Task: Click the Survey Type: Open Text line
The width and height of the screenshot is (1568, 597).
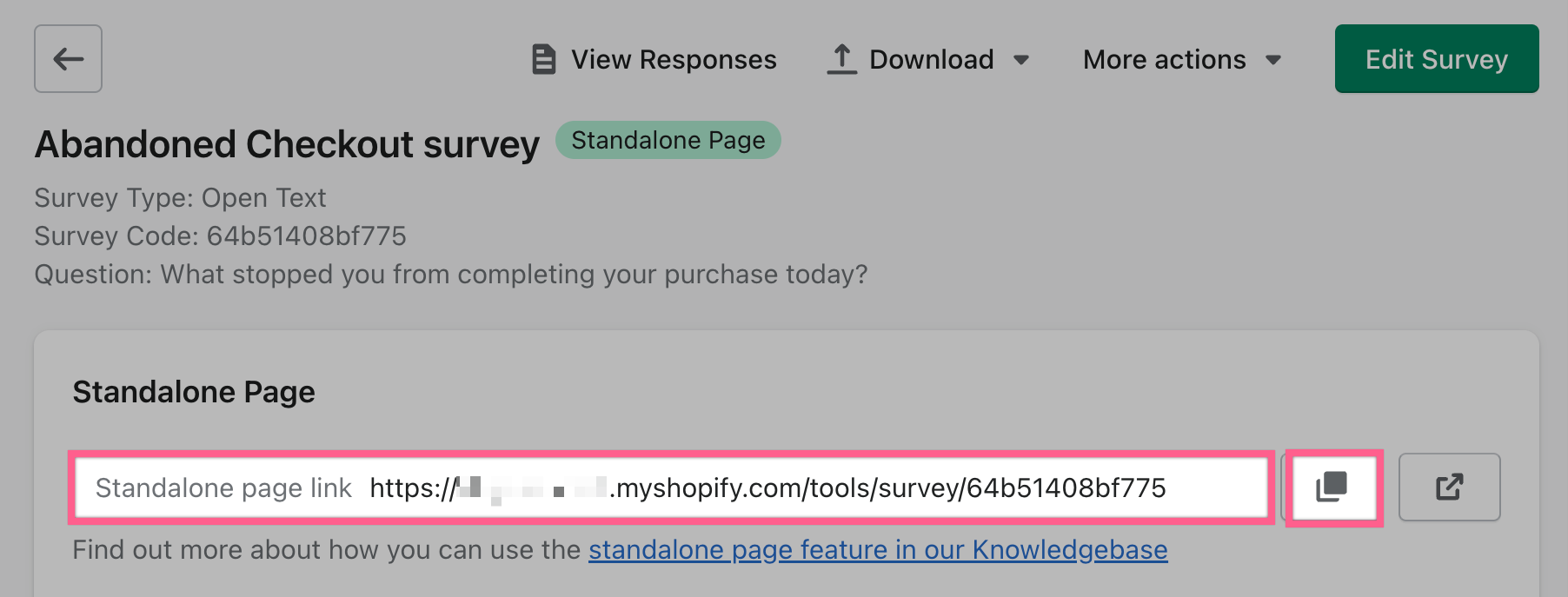Action: coord(180,198)
